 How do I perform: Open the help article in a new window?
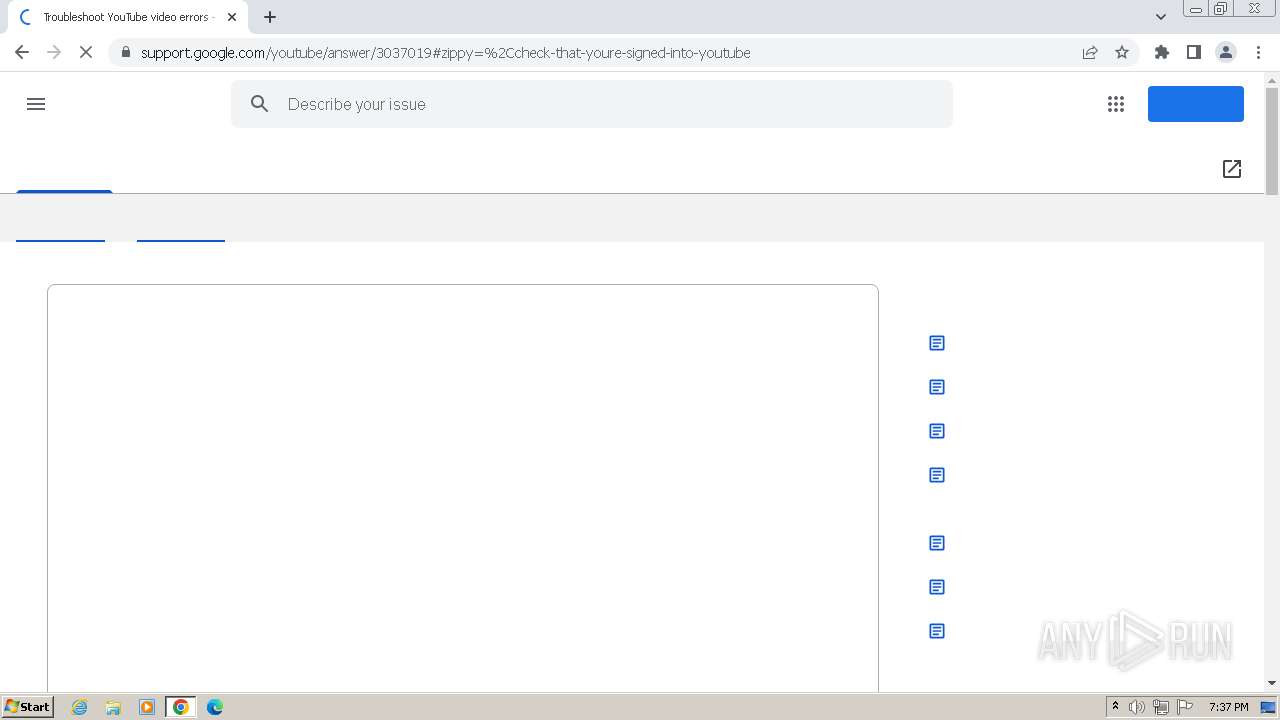point(1232,169)
